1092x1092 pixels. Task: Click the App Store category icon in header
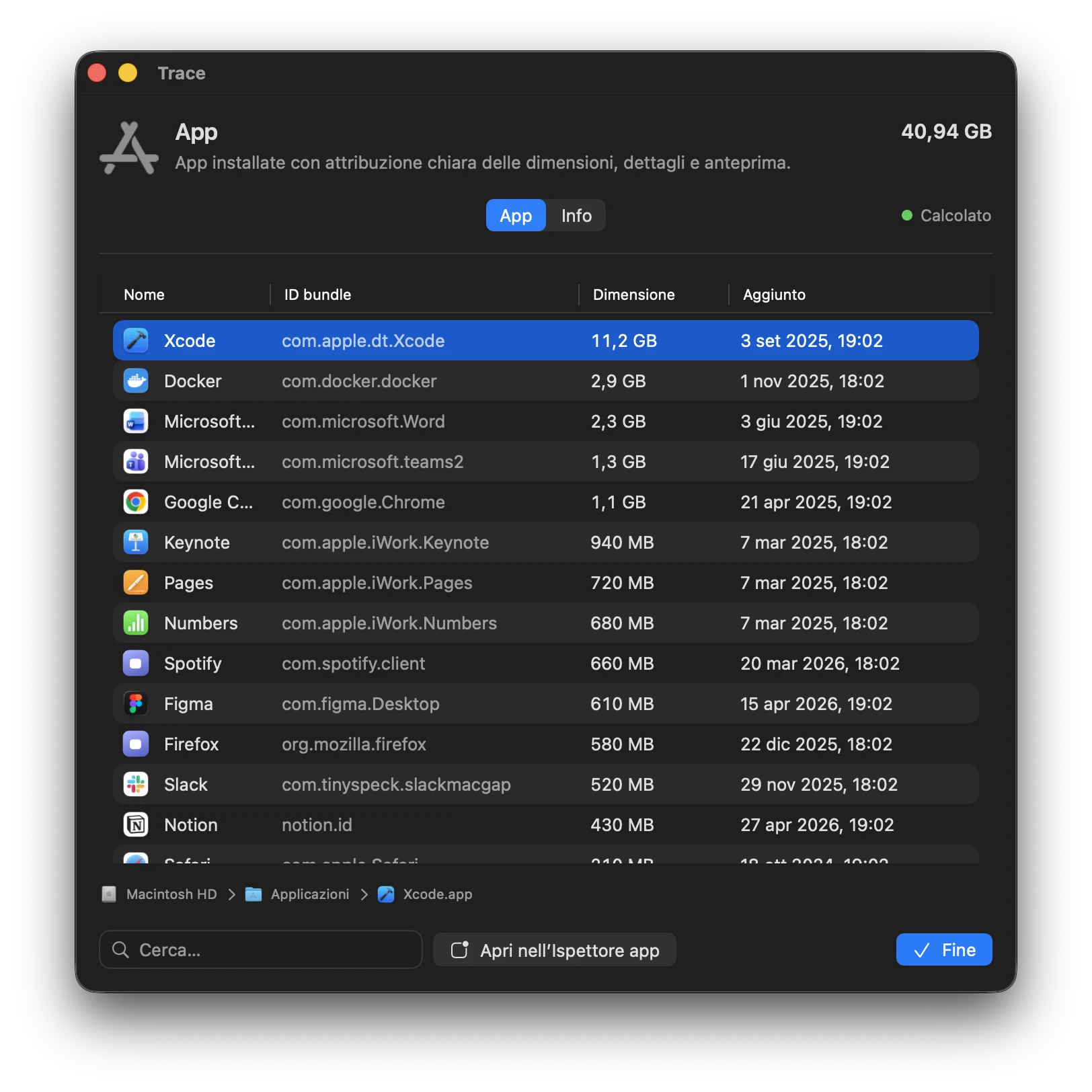(x=129, y=148)
